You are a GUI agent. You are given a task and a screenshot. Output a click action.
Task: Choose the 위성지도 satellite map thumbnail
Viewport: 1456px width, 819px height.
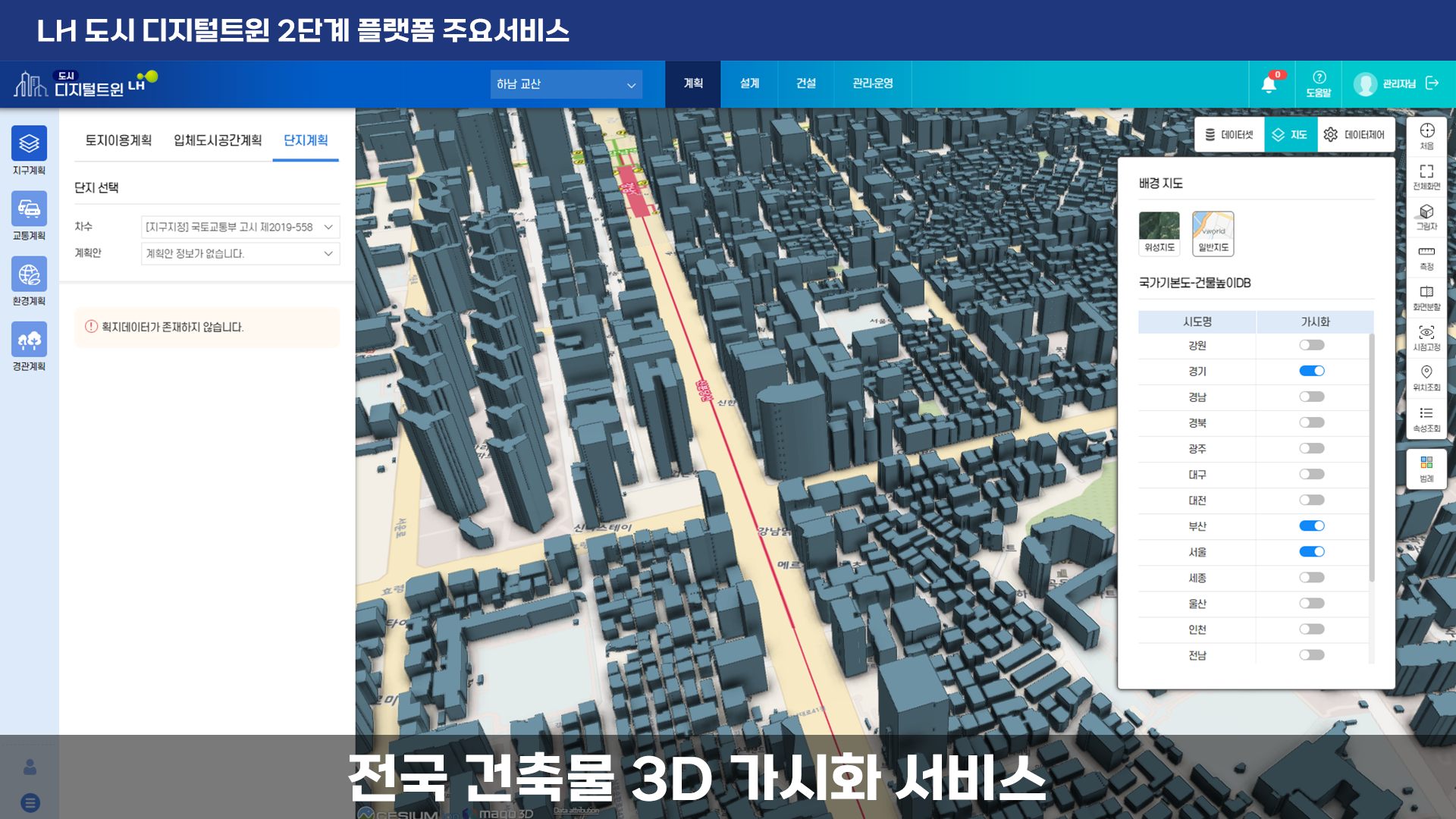click(x=1159, y=233)
